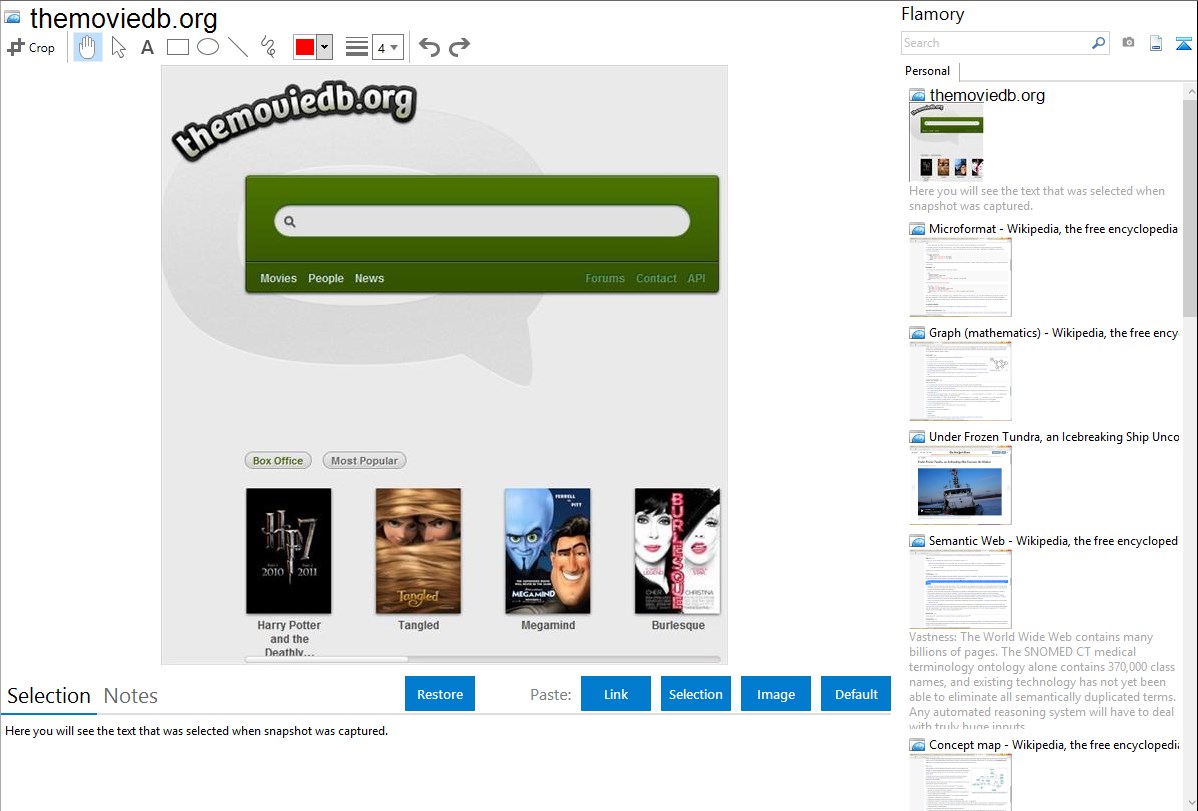Click the browser icon beside Concept map title
The height and width of the screenshot is (811, 1198).
point(918,744)
